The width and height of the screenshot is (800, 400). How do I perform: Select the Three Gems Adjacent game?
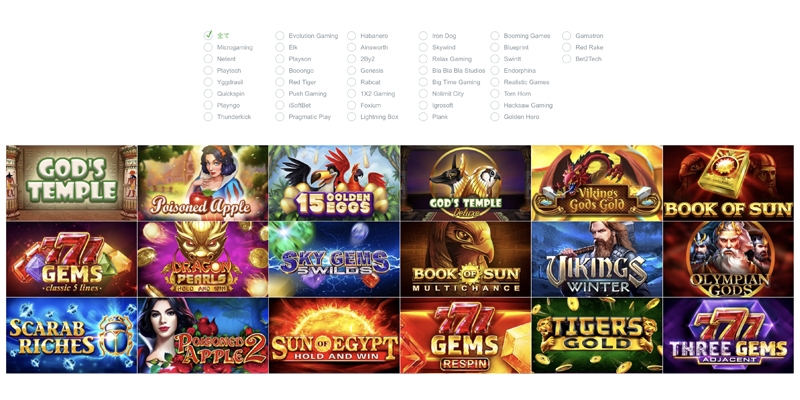point(729,336)
